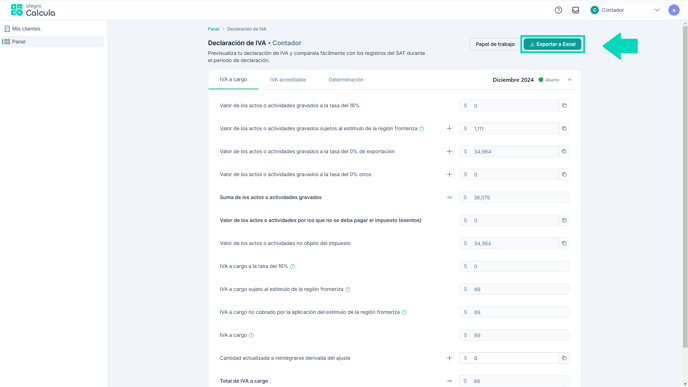Click the user avatar icon
The height and width of the screenshot is (387, 688).
coord(674,10)
